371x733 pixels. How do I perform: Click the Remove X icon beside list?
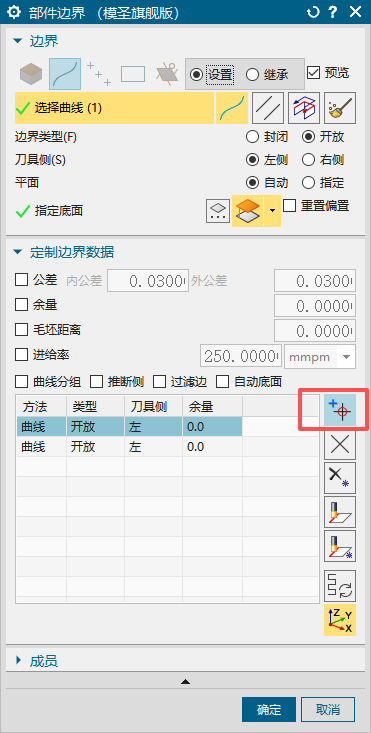[340, 444]
